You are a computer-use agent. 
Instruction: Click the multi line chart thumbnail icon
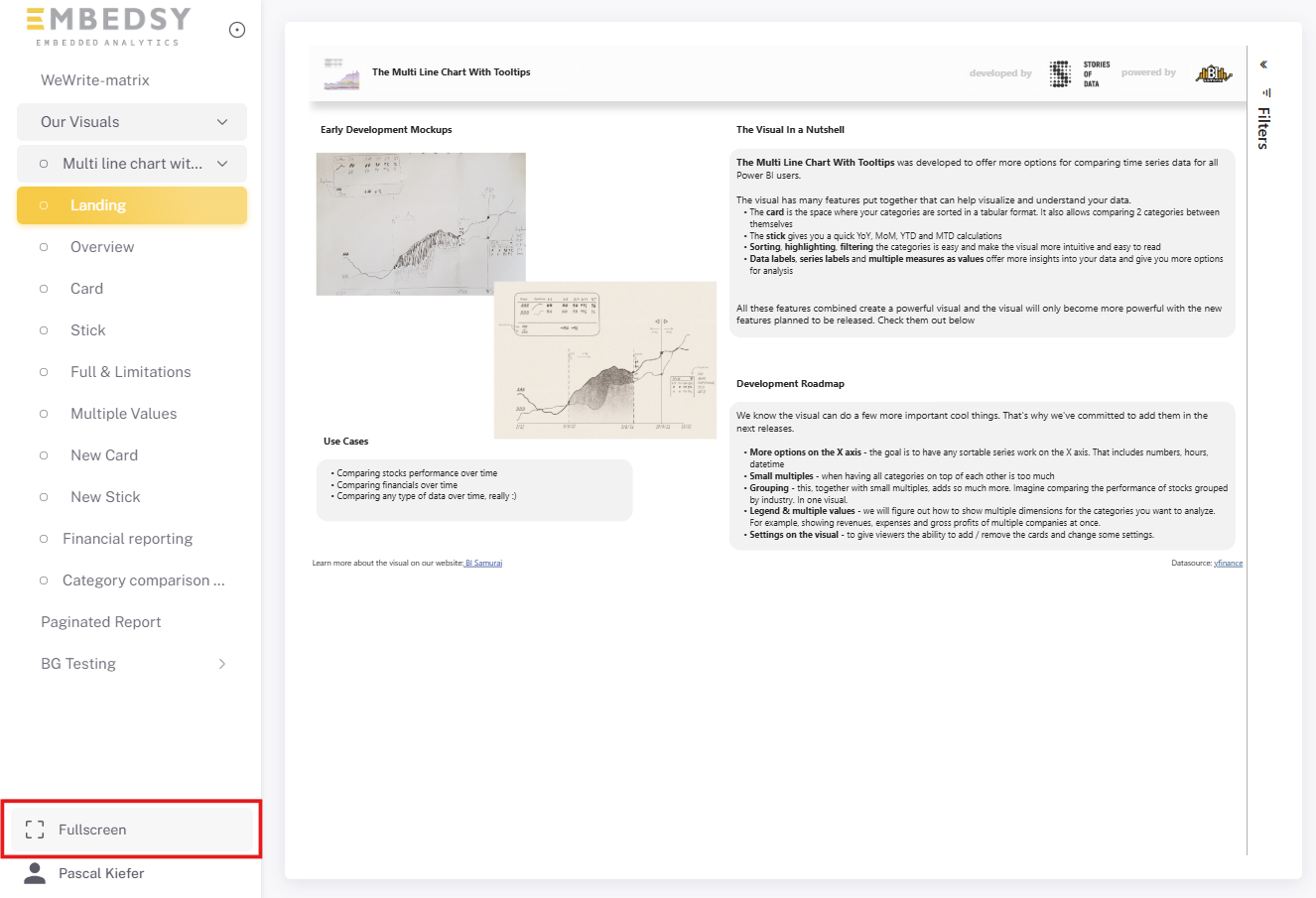tap(341, 73)
